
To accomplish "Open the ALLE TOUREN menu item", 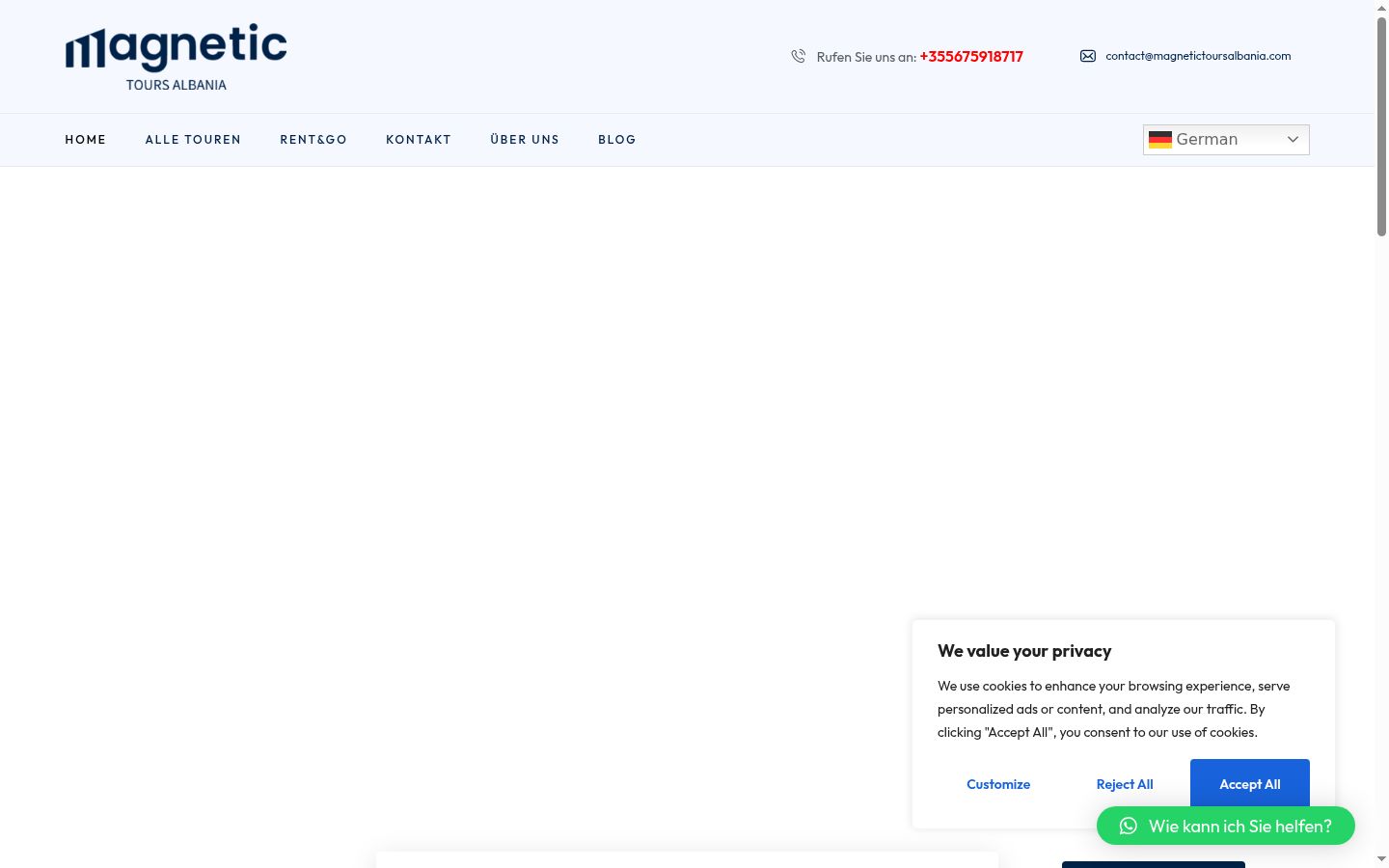I will [x=193, y=140].
